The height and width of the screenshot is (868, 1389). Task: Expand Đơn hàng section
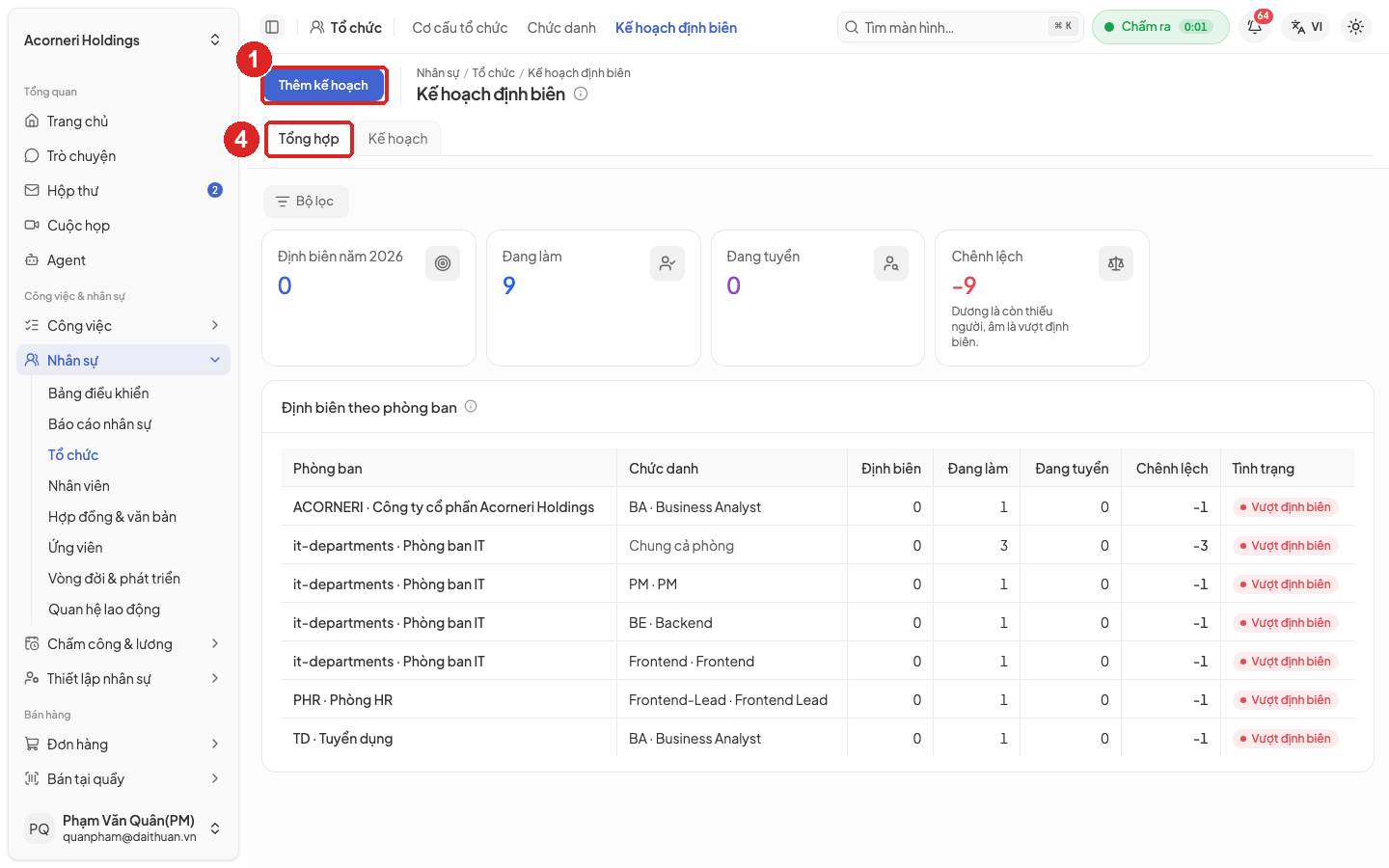pyautogui.click(x=123, y=745)
